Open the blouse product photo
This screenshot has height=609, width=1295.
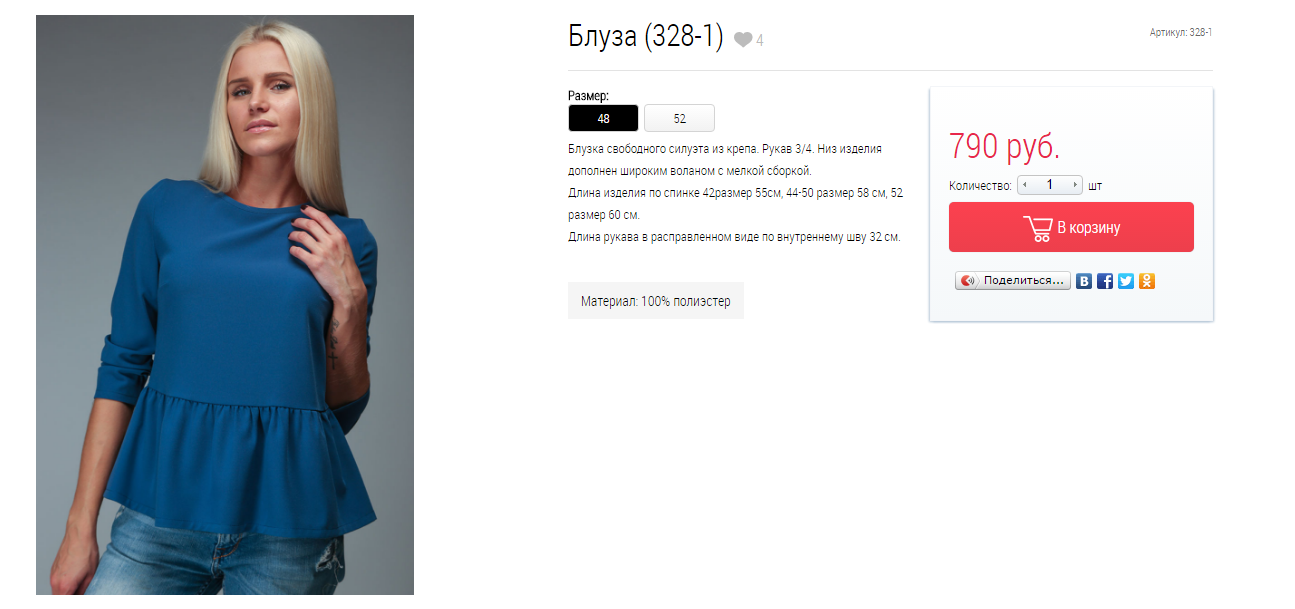(225, 305)
